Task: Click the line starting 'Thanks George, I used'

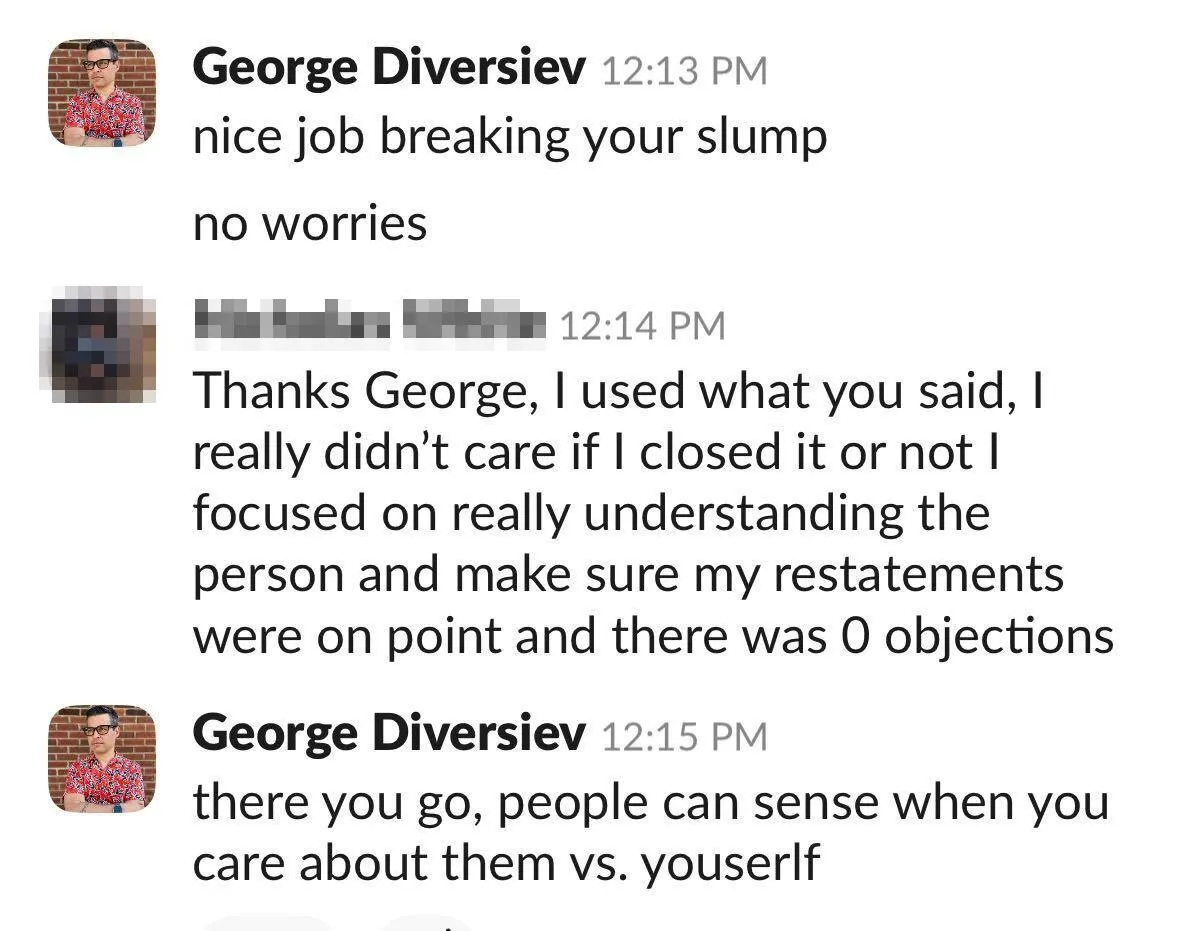Action: click(618, 393)
